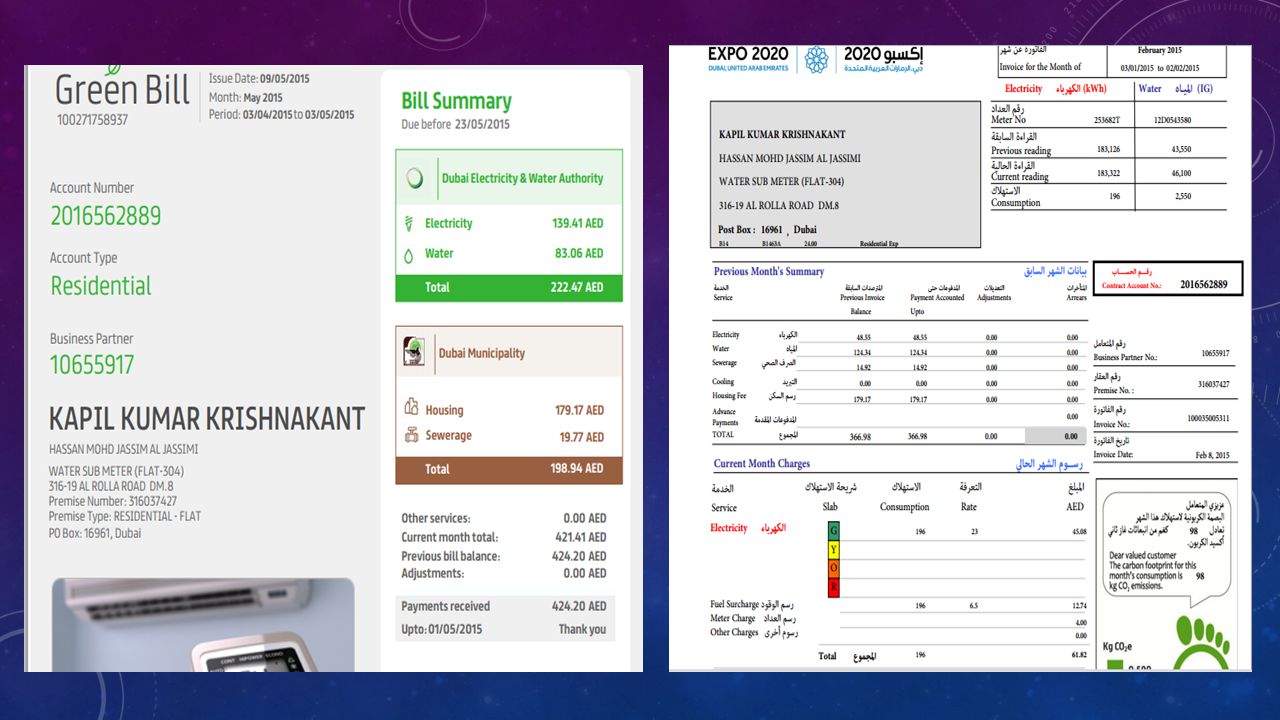Image resolution: width=1280 pixels, height=720 pixels.
Task: Click Period 03/04/2015 to 03/05/2015
Action: point(281,115)
